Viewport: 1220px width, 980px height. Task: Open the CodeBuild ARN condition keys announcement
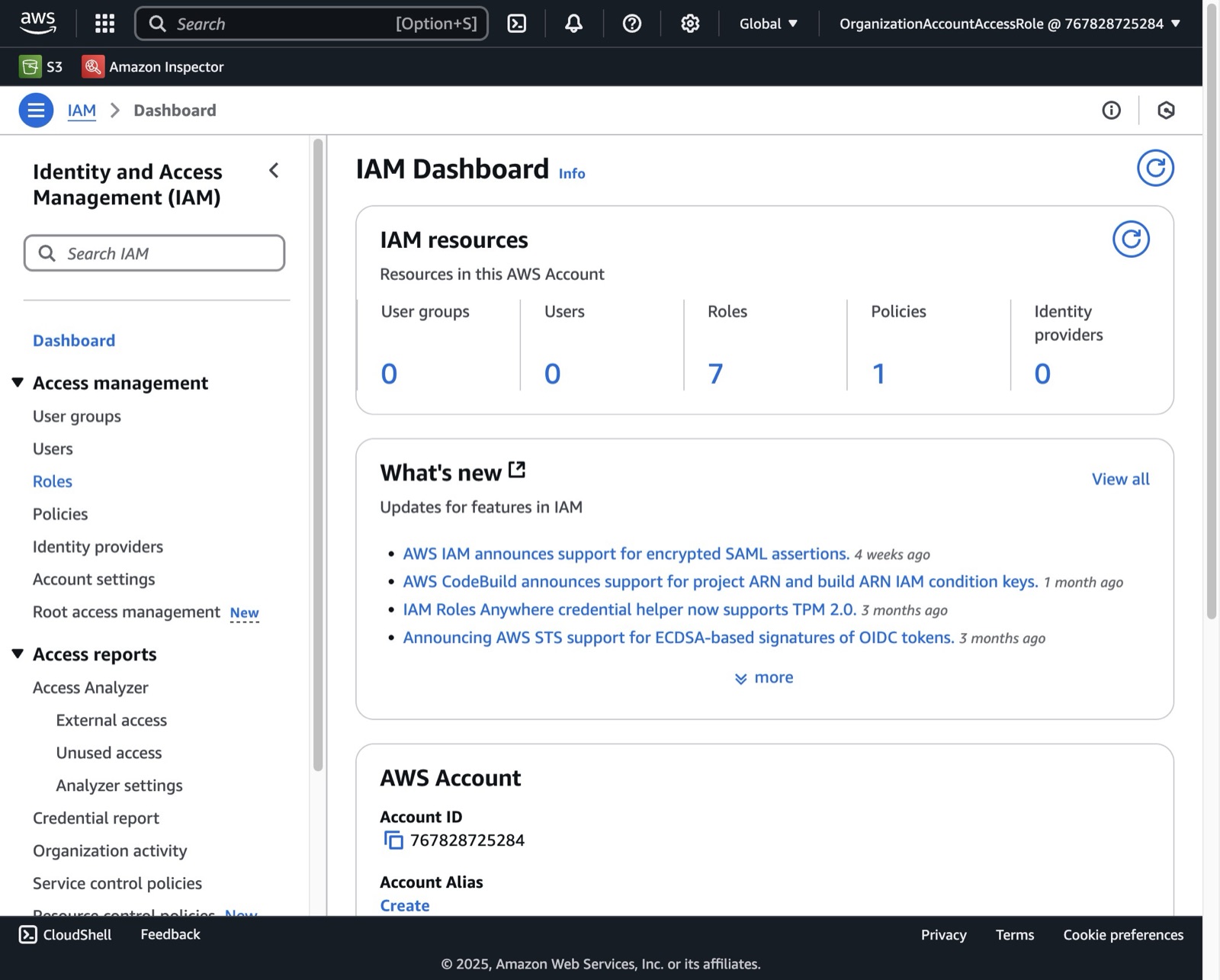[x=721, y=582]
